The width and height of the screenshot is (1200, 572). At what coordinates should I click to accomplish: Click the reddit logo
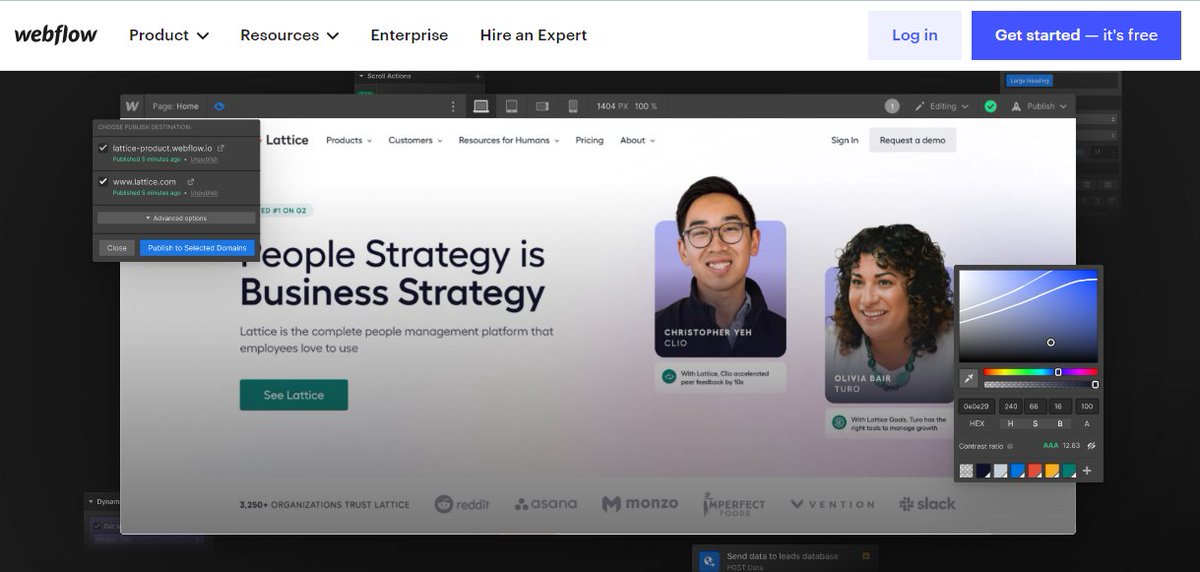coord(462,504)
